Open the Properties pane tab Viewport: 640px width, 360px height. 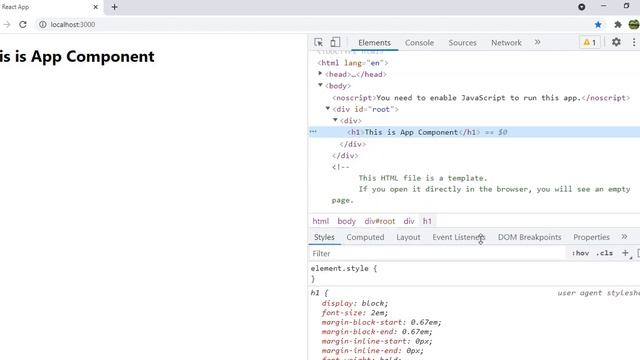(591, 237)
